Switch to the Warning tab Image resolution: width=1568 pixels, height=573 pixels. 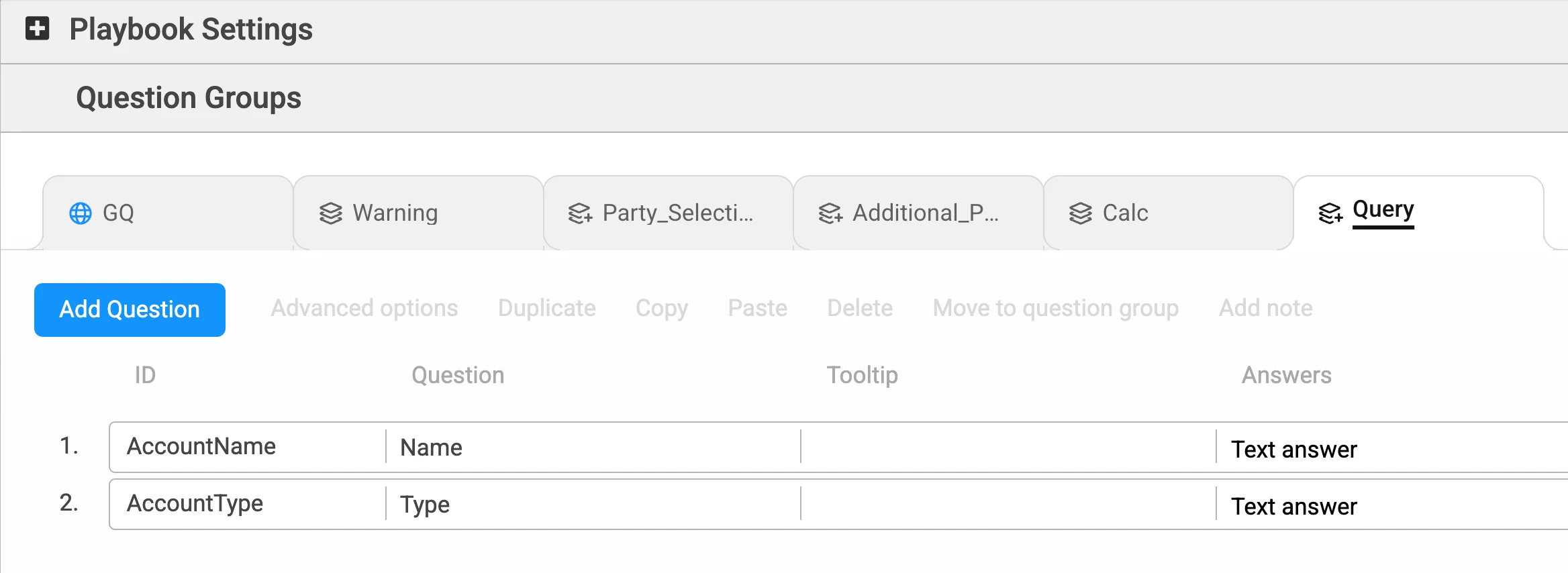coord(395,213)
